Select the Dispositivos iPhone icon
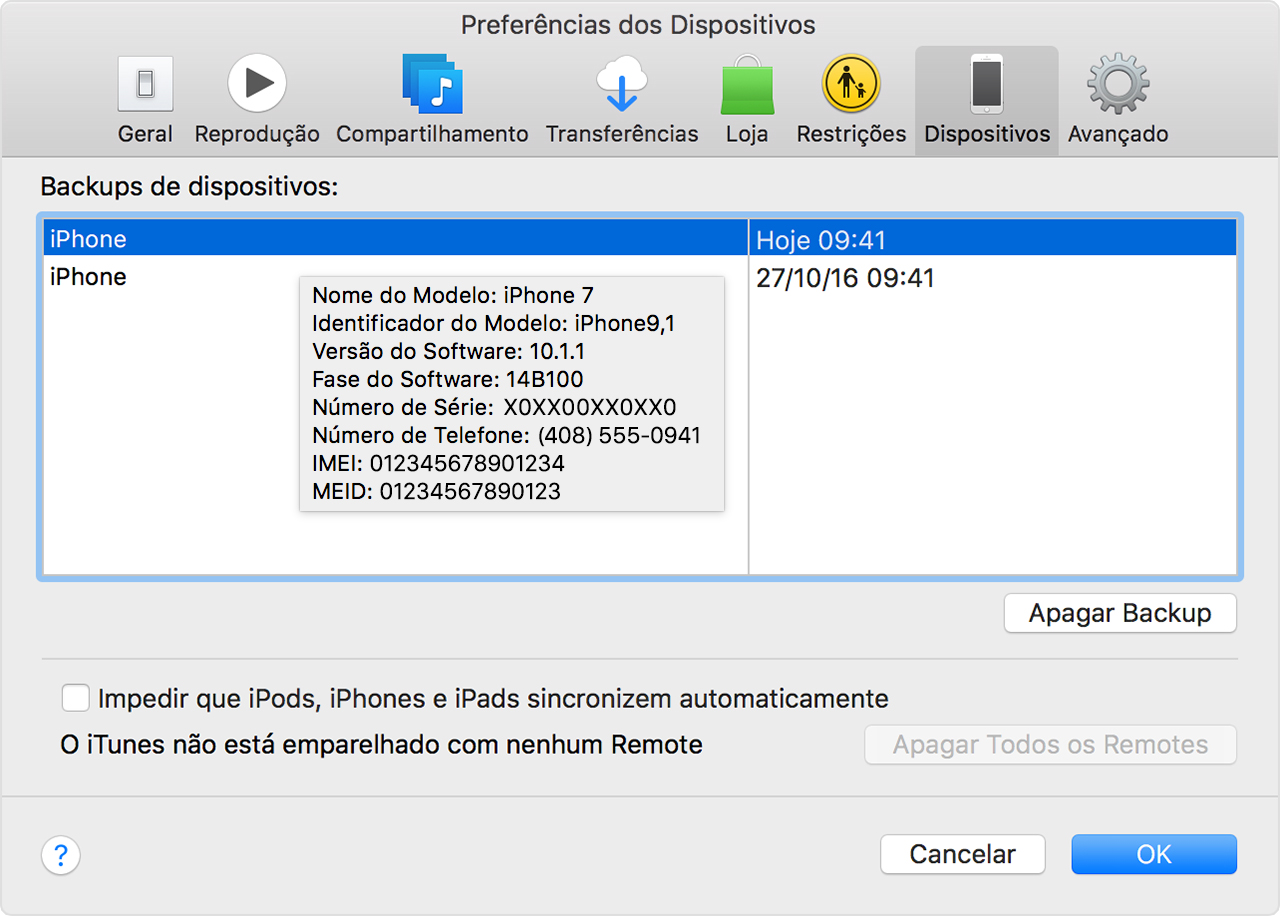This screenshot has height=916, width=1280. click(987, 84)
